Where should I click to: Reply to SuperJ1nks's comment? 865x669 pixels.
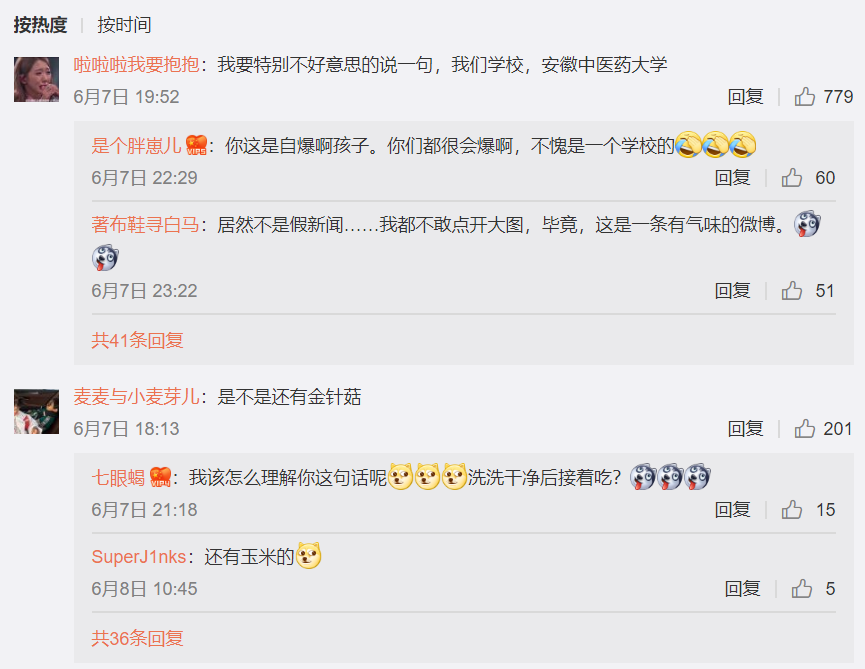[x=742, y=588]
